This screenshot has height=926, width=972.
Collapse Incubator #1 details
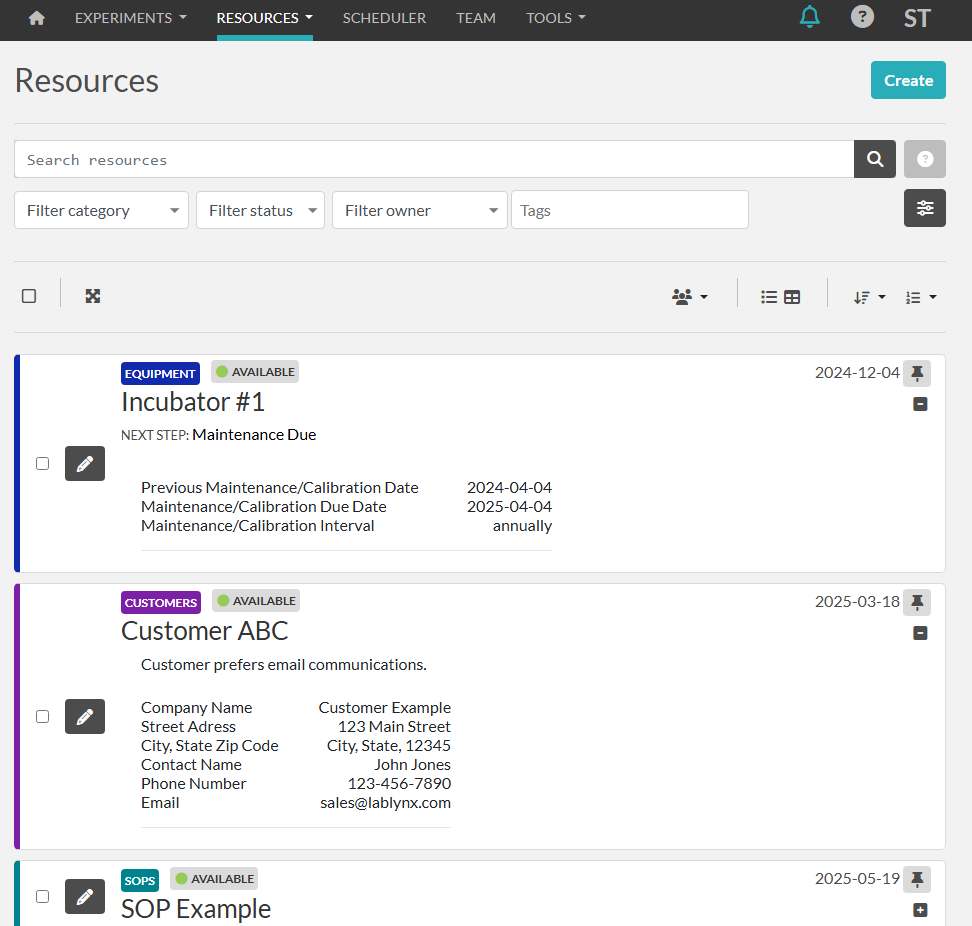click(x=920, y=404)
